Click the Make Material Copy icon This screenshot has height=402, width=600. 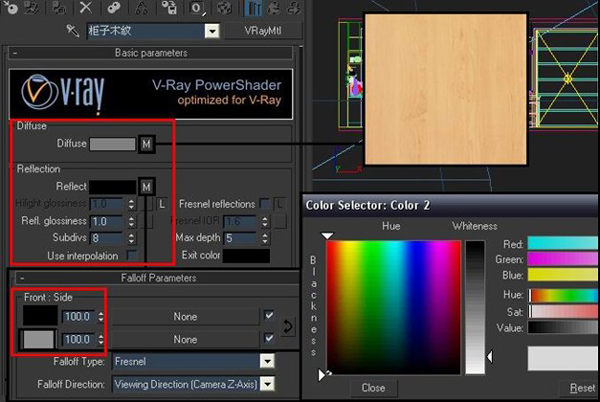(114, 8)
